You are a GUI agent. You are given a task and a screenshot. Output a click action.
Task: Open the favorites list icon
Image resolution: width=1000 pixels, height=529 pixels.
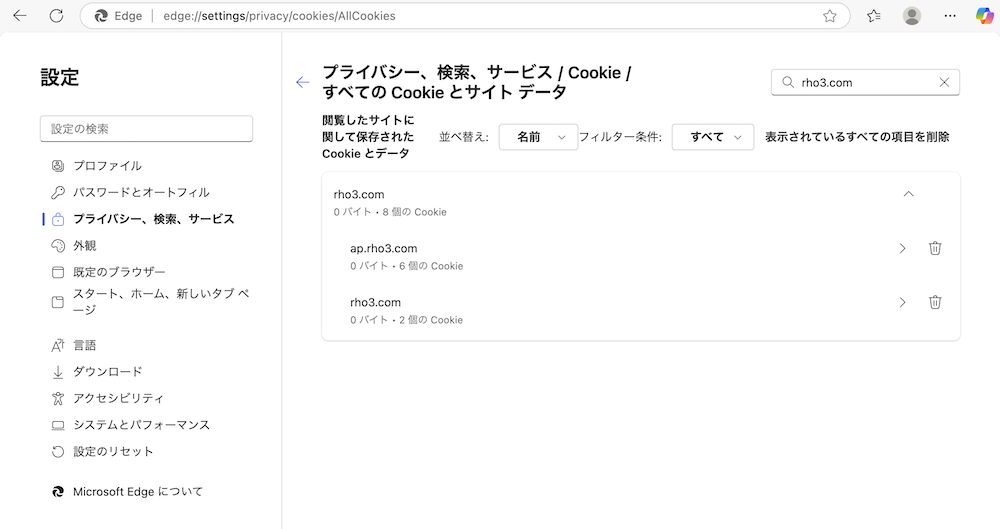[874, 16]
